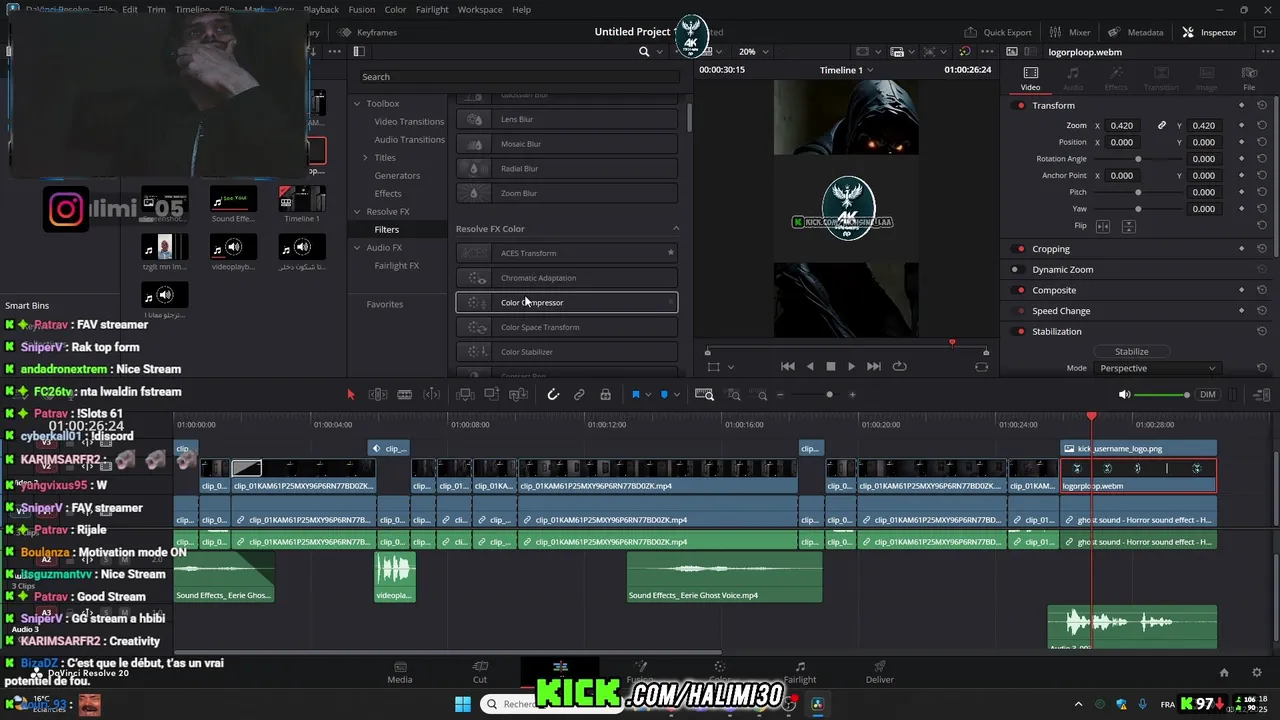Collapse the Resolve FX Color section
1280x720 pixels.
(676, 229)
